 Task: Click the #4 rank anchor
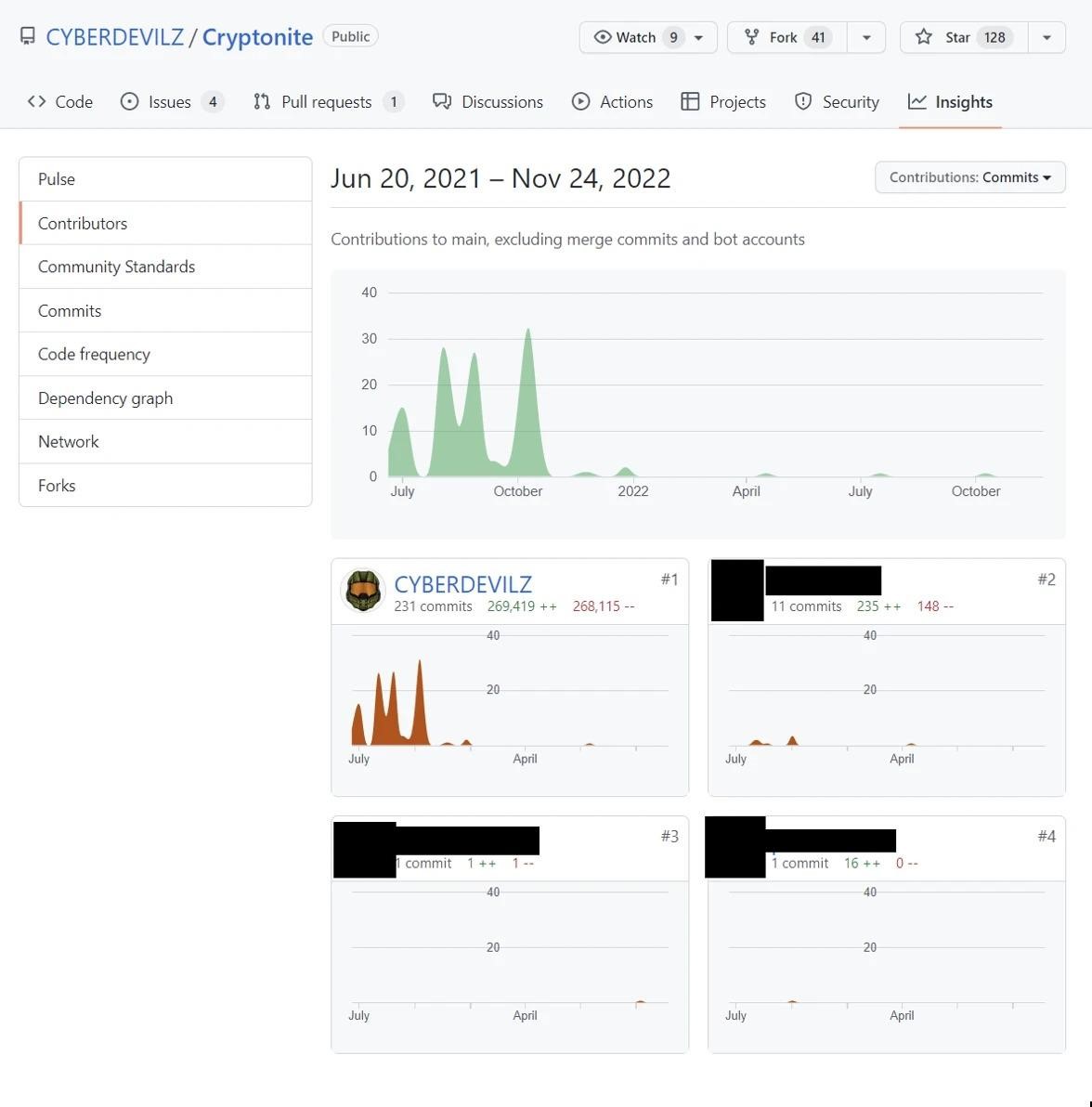[1046, 837]
